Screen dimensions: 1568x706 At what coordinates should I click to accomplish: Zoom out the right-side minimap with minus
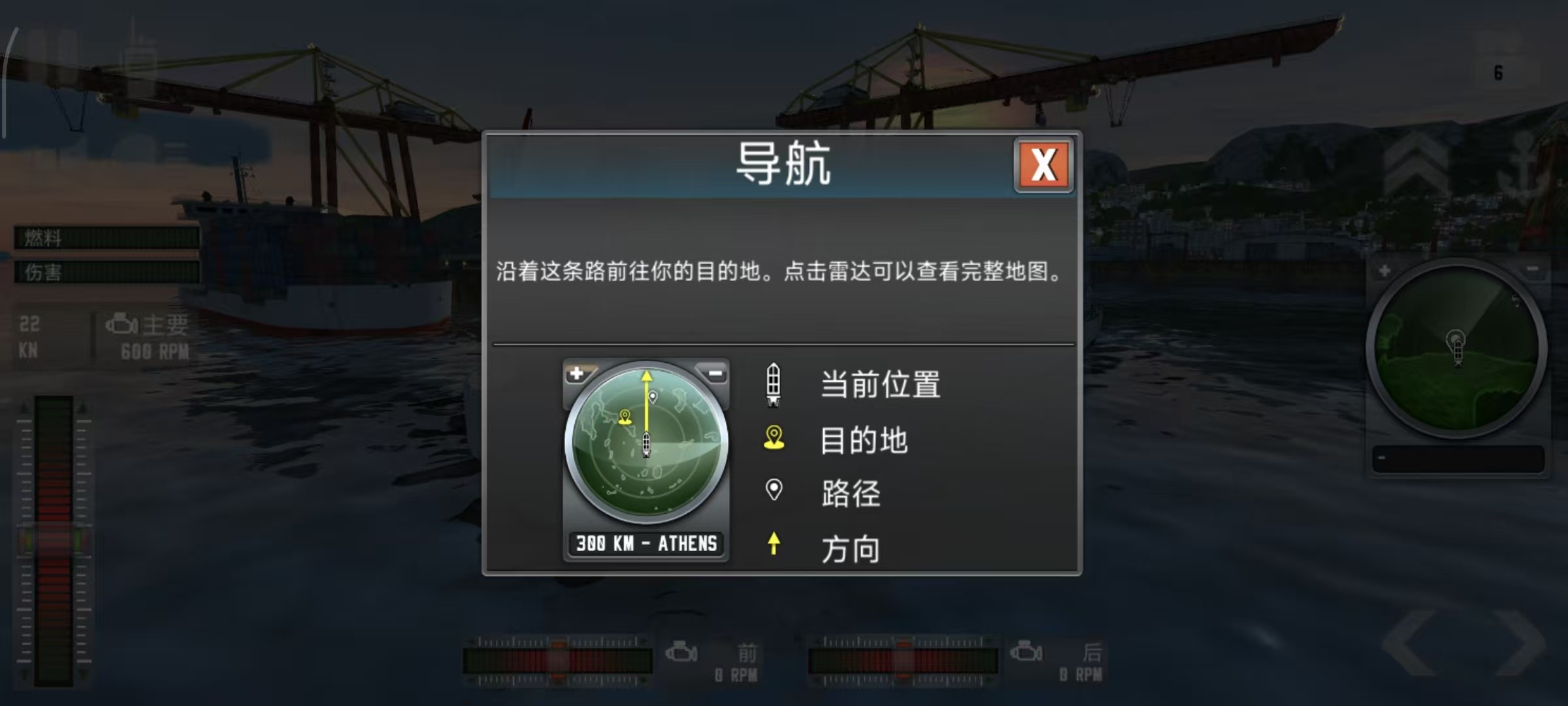pos(1533,269)
